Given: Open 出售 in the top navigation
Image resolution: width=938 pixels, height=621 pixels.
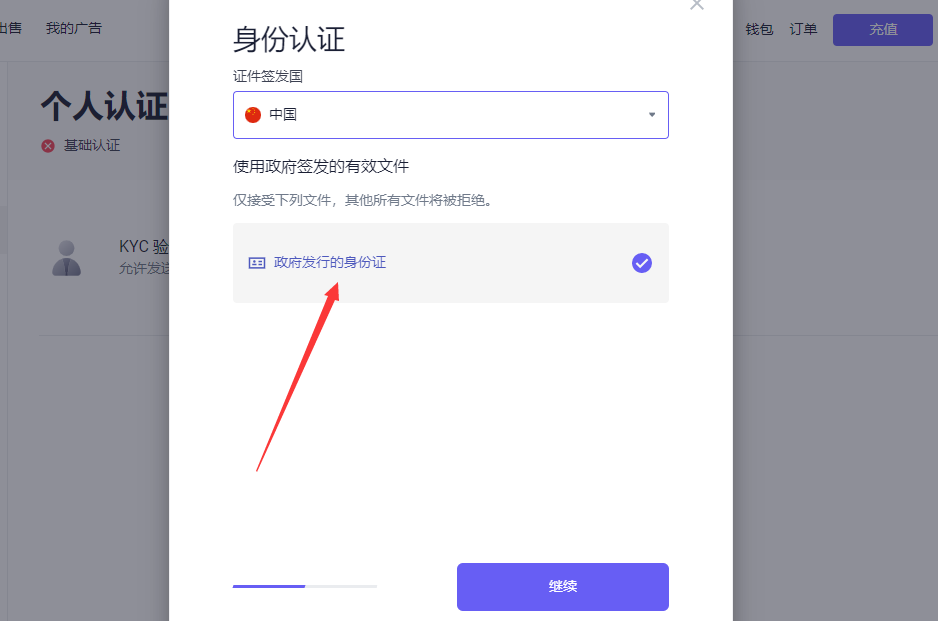Looking at the screenshot, I should [11, 28].
